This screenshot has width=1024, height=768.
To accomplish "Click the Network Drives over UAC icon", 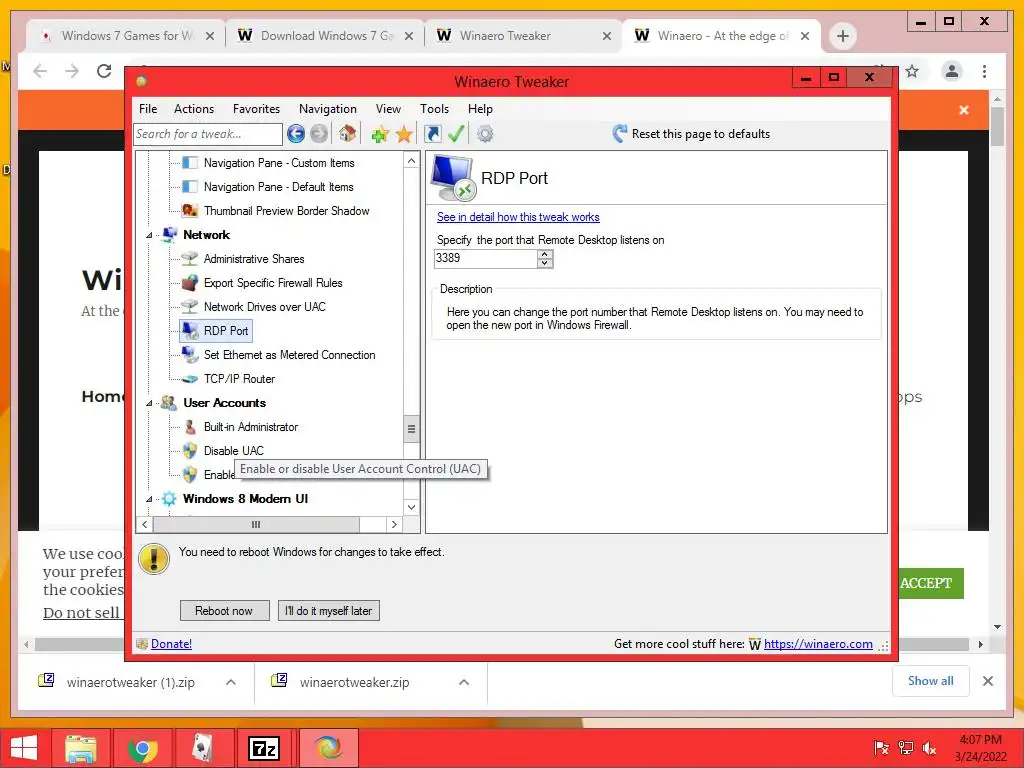I will click(189, 306).
